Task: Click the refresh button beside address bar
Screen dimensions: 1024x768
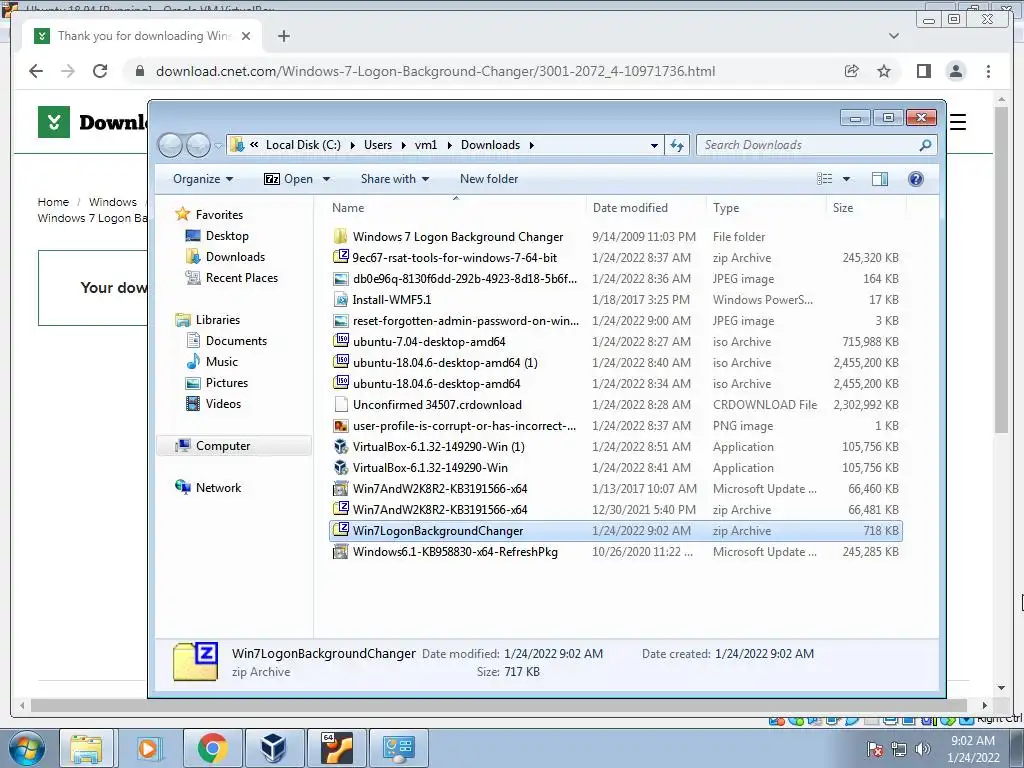Action: [677, 145]
